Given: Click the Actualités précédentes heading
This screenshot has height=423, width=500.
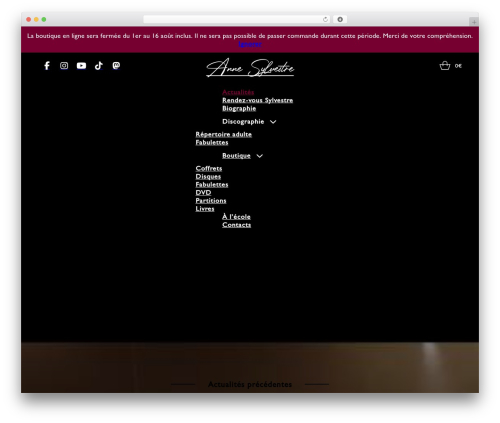Looking at the screenshot, I should 250,384.
